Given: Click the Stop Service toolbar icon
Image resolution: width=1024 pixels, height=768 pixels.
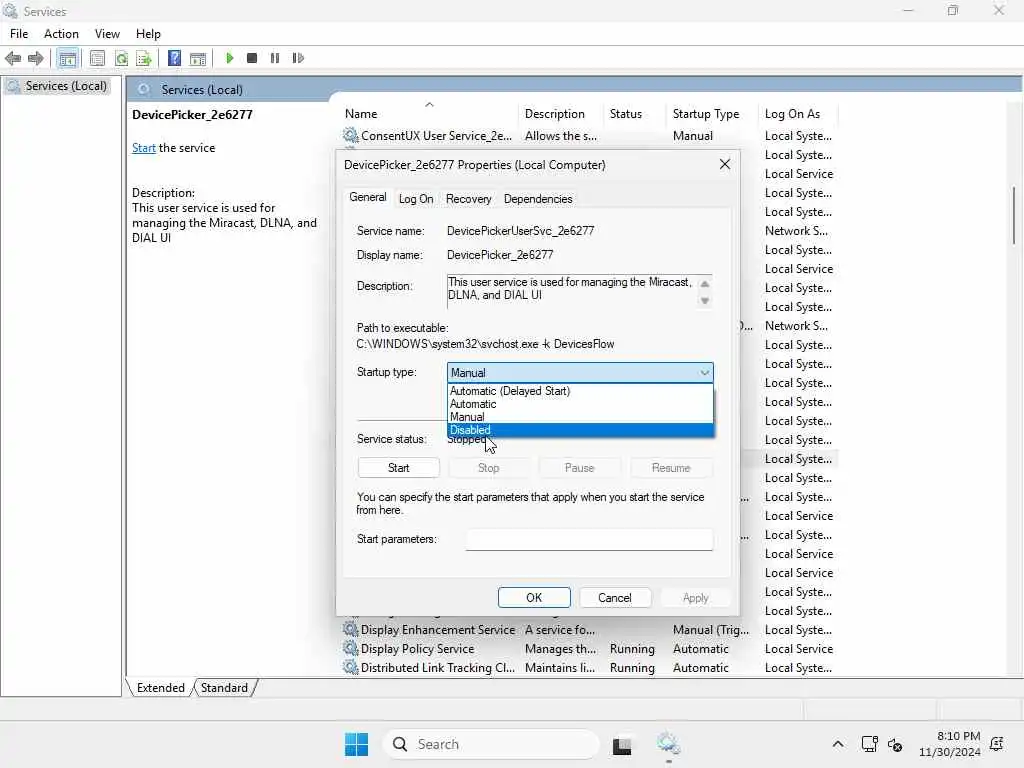Looking at the screenshot, I should point(252,58).
